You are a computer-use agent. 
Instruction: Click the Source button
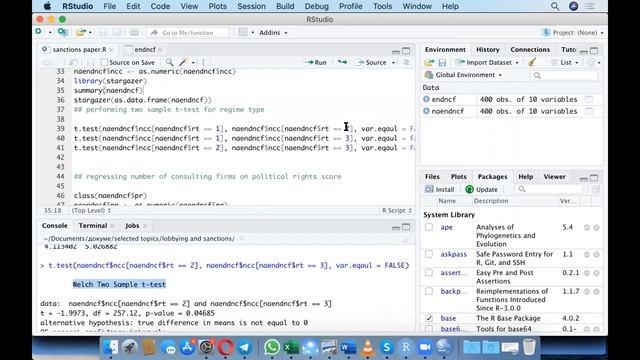(x=371, y=62)
